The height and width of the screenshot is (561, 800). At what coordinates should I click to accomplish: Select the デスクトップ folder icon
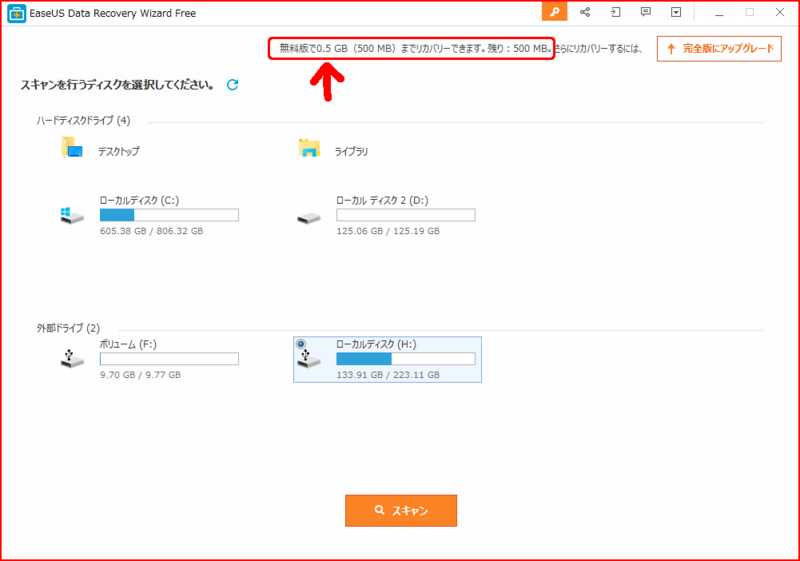coord(72,147)
